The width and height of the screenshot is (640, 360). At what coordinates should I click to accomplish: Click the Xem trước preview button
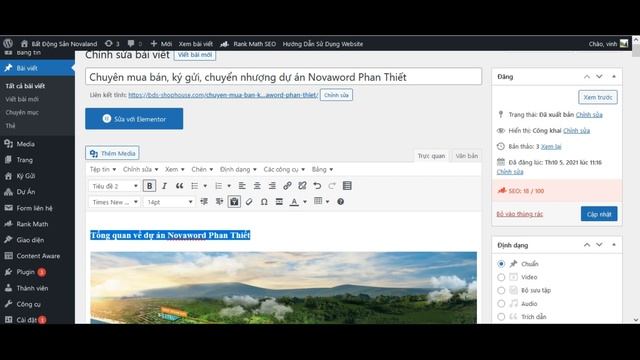point(598,97)
